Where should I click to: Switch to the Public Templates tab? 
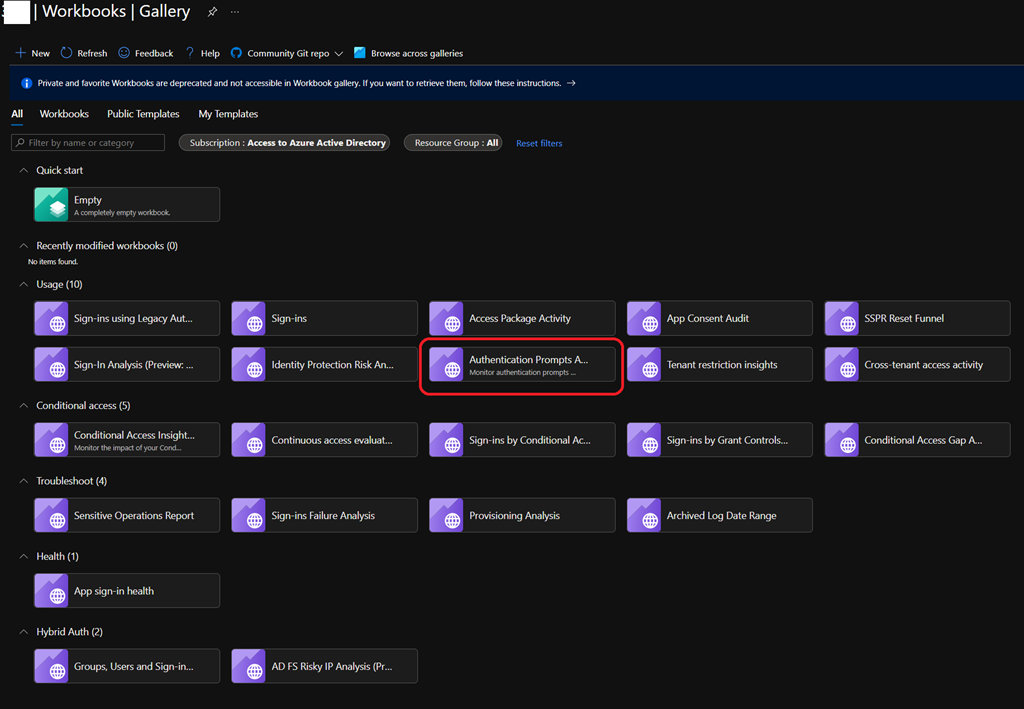point(143,114)
